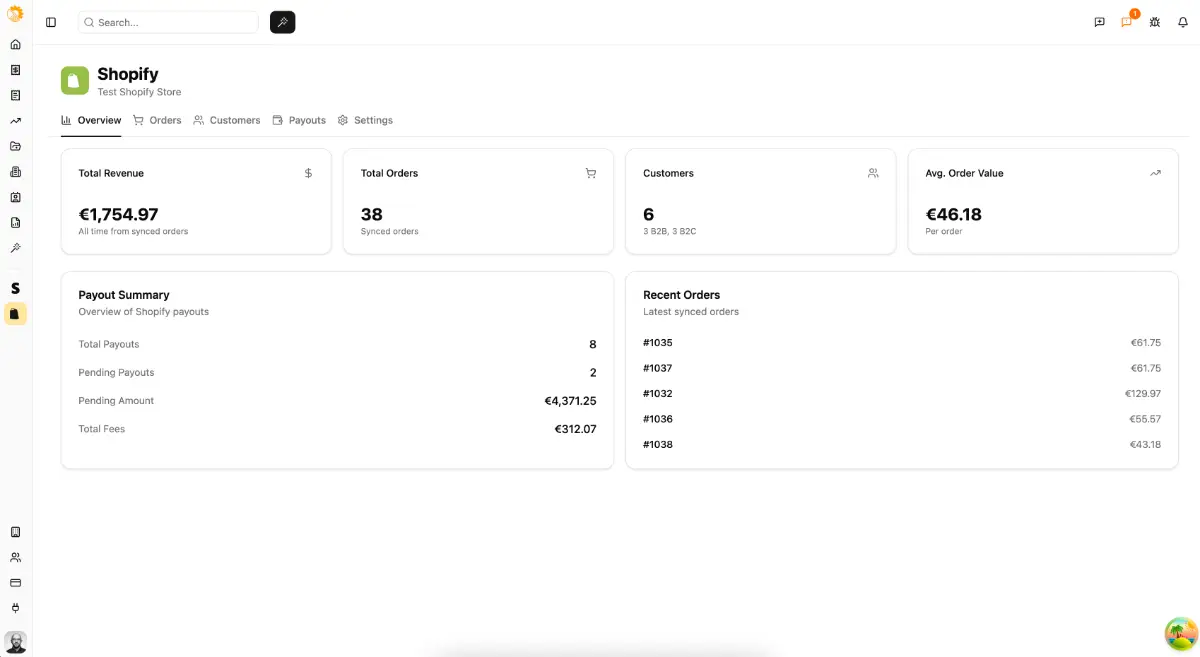Click the plug integrations icon in sidebar
This screenshot has height=657, width=1200.
coord(15,608)
